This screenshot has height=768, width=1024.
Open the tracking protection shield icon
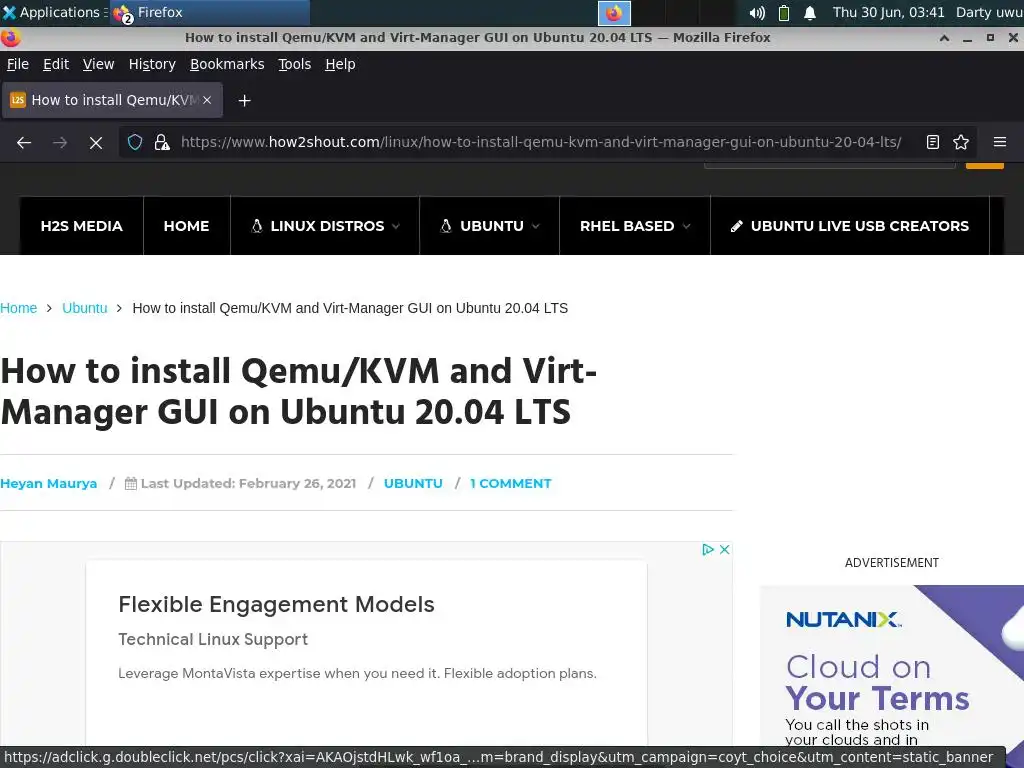[135, 142]
